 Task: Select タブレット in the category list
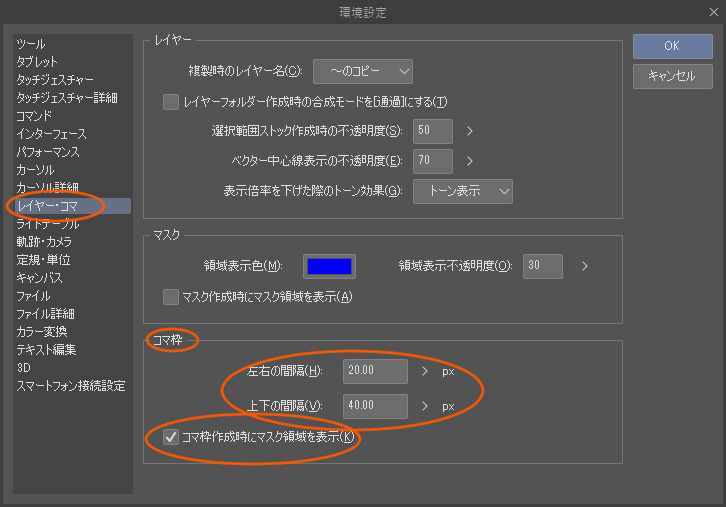[x=37, y=62]
